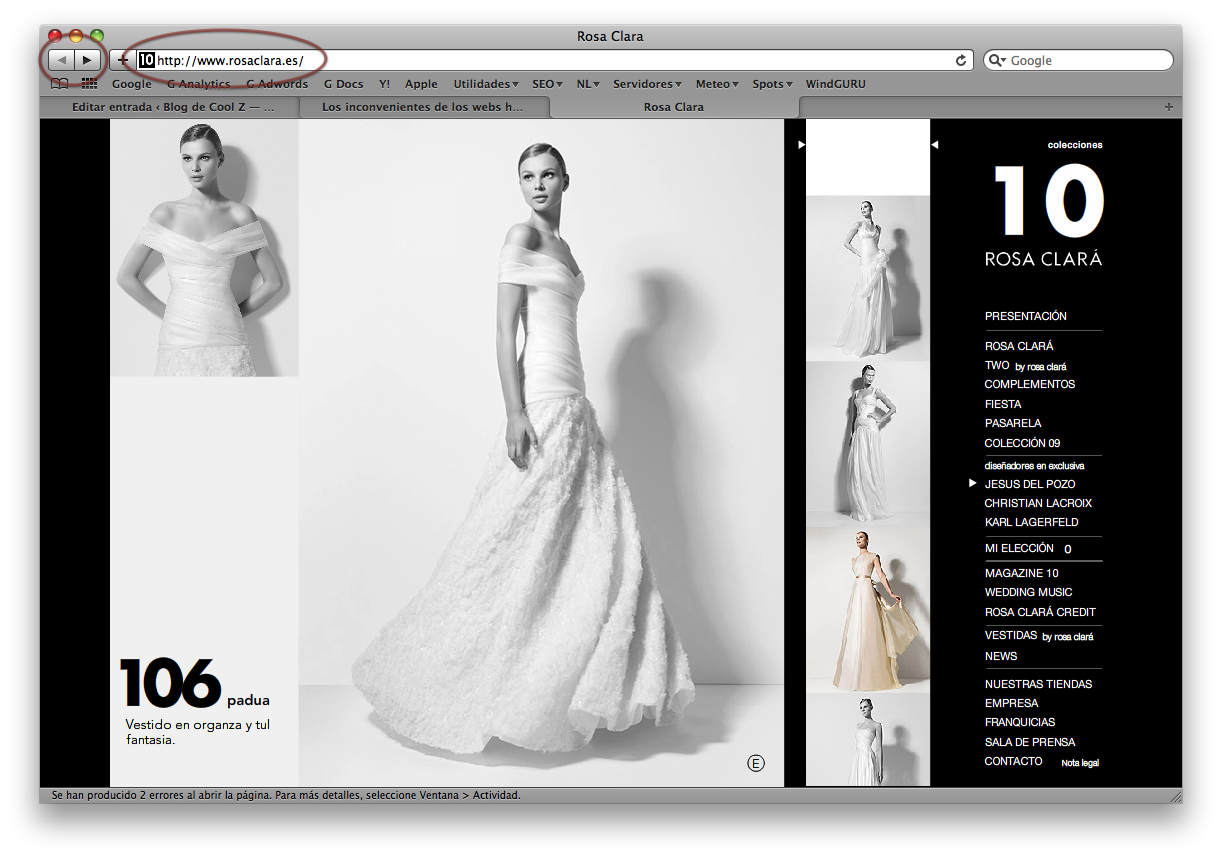Image resolution: width=1222 pixels, height=858 pixels.
Task: Expand the Servidores bookmarks folder
Action: tap(647, 84)
